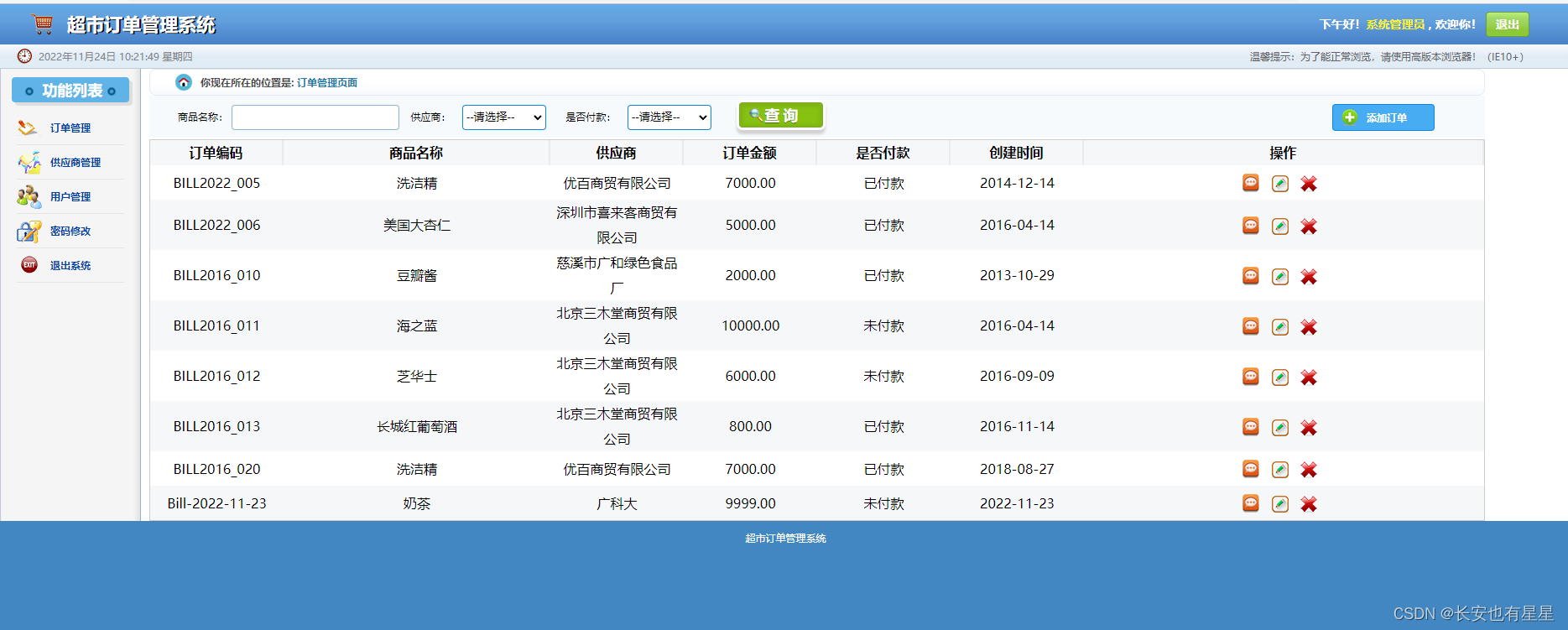Viewport: 1568px width, 630px height.
Task: Click the green 查询 search button
Action: pyautogui.click(x=781, y=116)
